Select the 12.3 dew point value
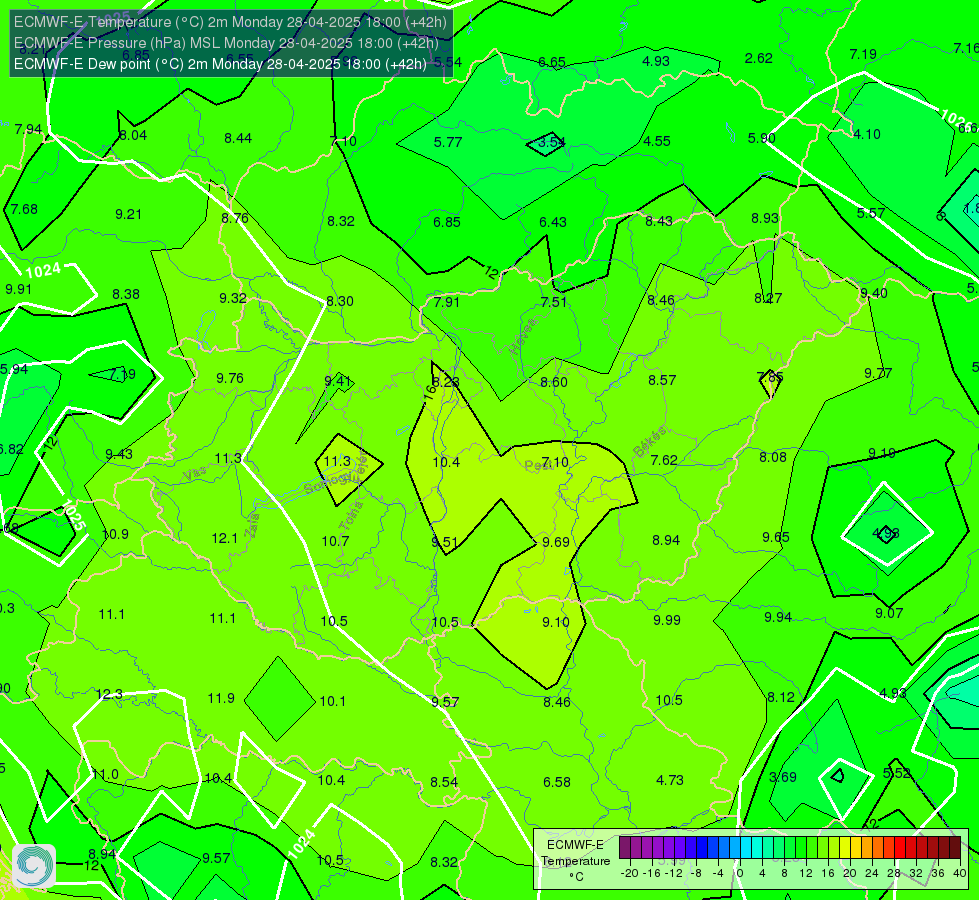The image size is (979, 900). point(109,695)
